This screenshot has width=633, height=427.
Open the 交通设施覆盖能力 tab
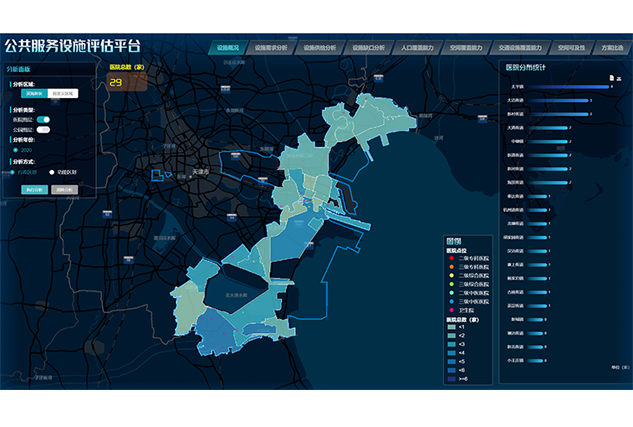click(520, 47)
